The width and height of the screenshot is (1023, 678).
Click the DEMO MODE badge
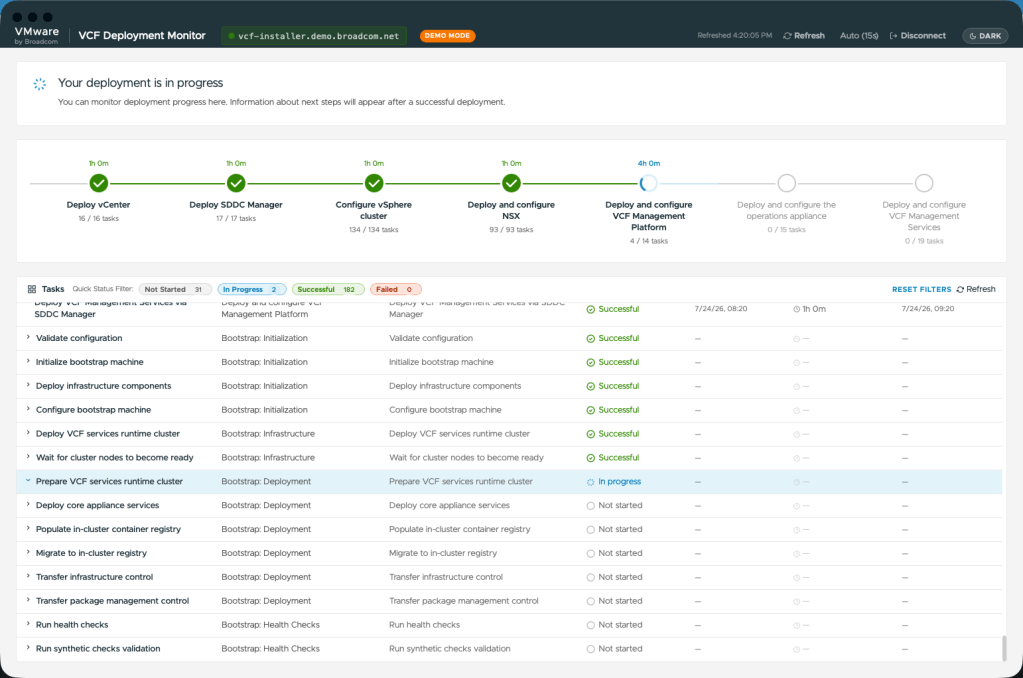(447, 36)
